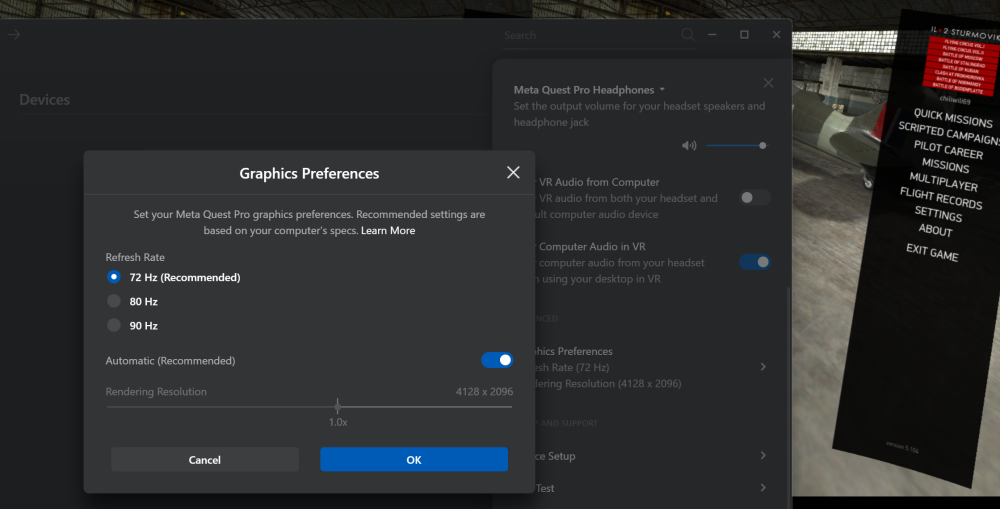Select the 72 Hz refresh rate
The height and width of the screenshot is (509, 1000).
click(114, 277)
